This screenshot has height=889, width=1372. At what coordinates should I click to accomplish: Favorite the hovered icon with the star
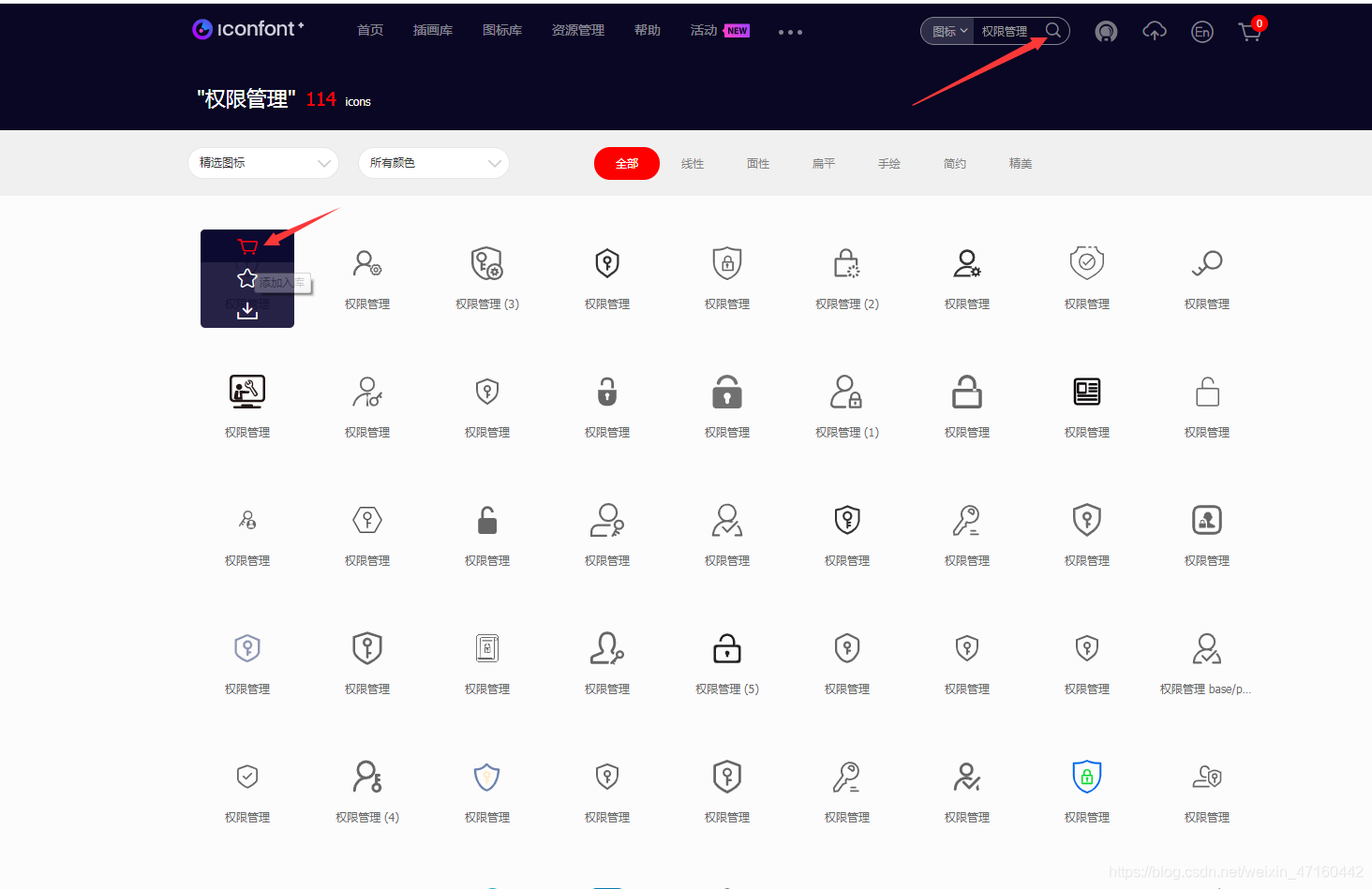247,278
